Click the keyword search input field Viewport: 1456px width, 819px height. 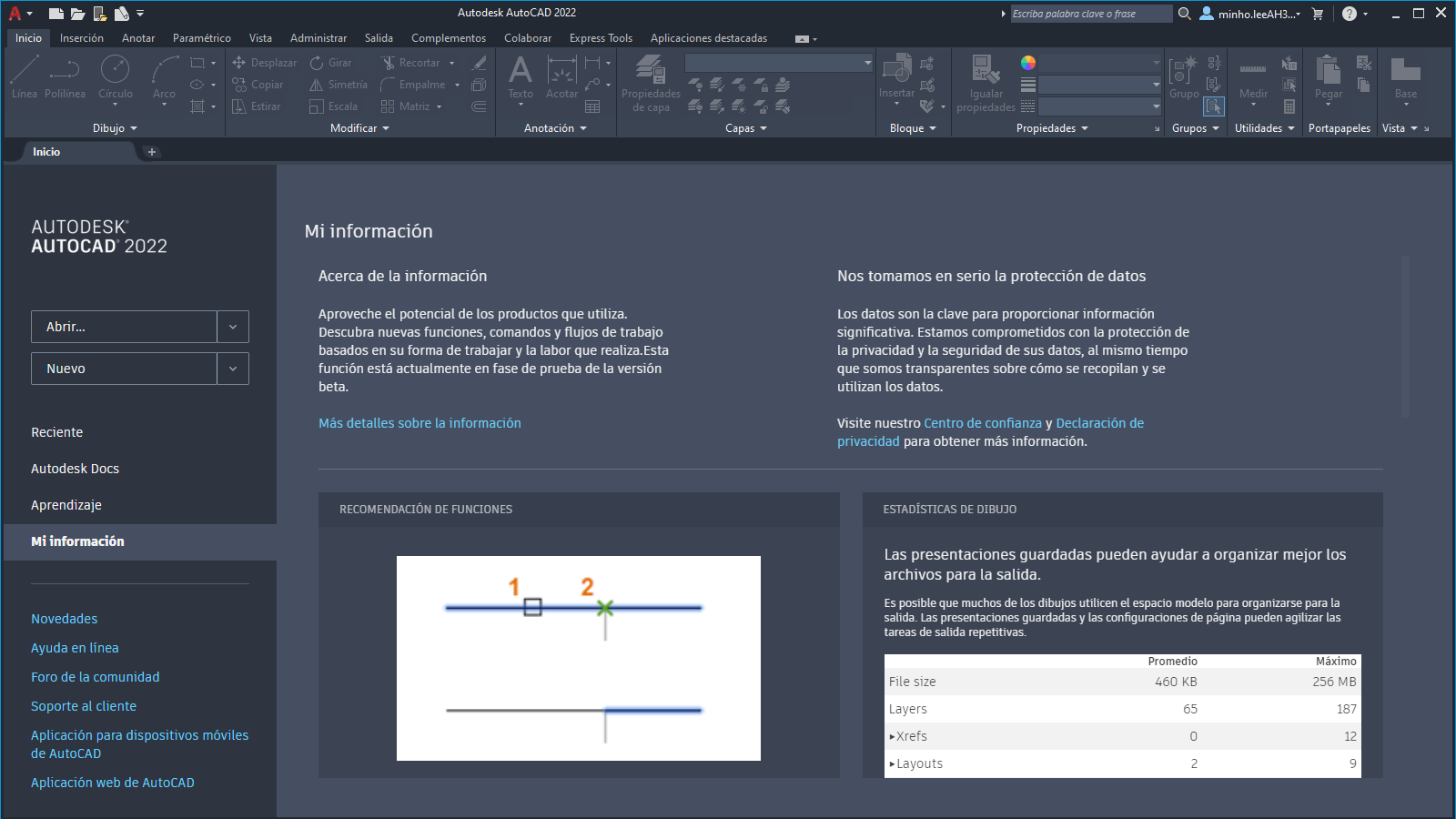tap(1091, 14)
